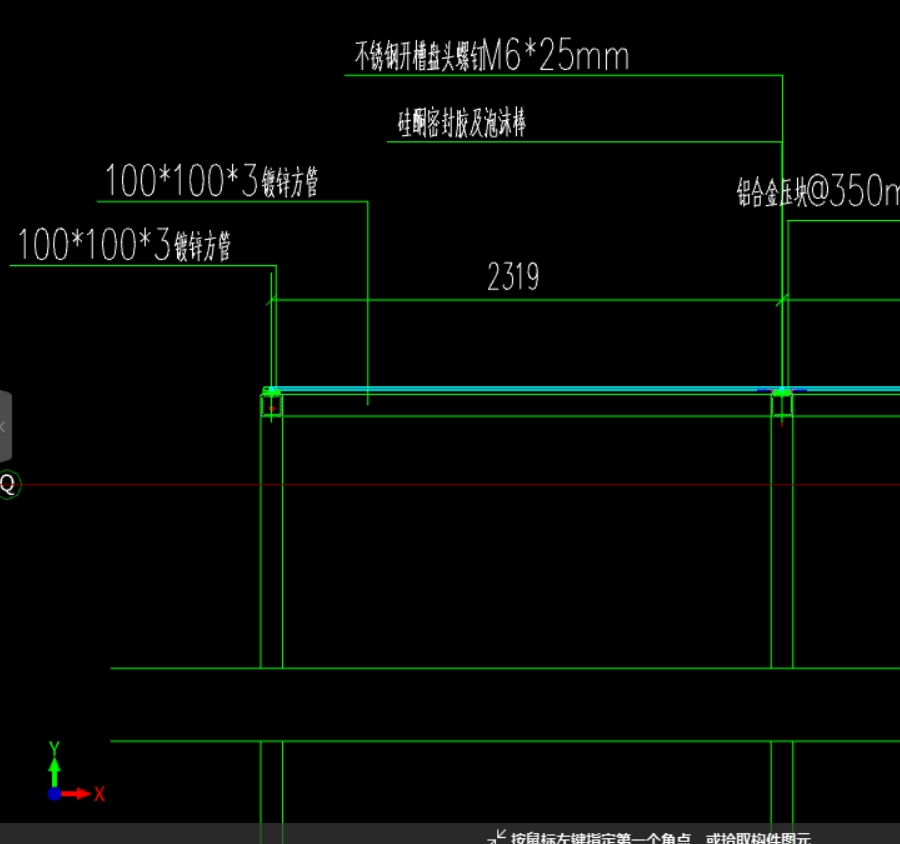Pick the lower 100*100*3镀锌方管 label
Image resolution: width=900 pixels, height=844 pixels.
click(124, 245)
